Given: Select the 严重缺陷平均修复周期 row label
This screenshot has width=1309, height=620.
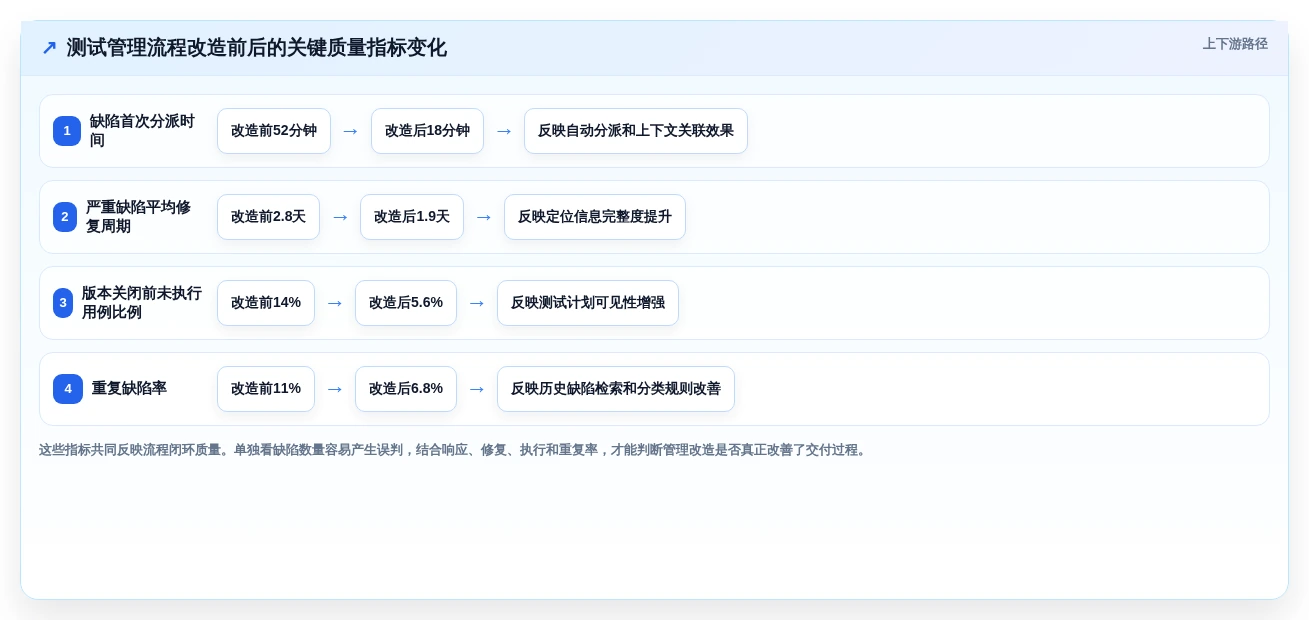Looking at the screenshot, I should coord(138,217).
